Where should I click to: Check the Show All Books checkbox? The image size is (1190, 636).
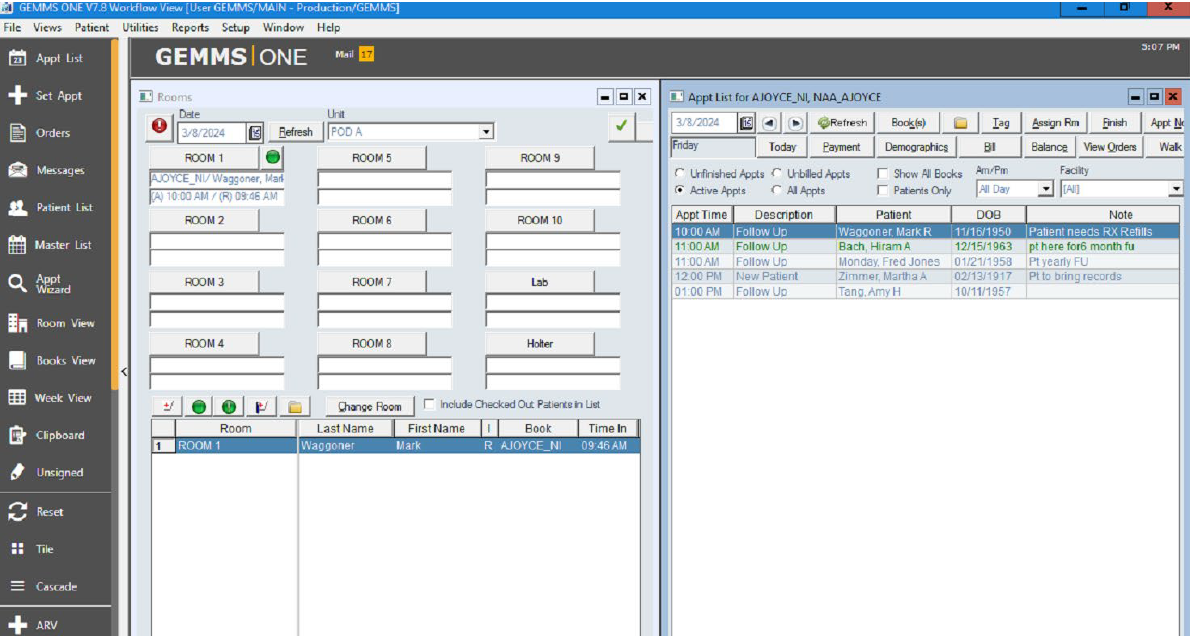(x=882, y=174)
